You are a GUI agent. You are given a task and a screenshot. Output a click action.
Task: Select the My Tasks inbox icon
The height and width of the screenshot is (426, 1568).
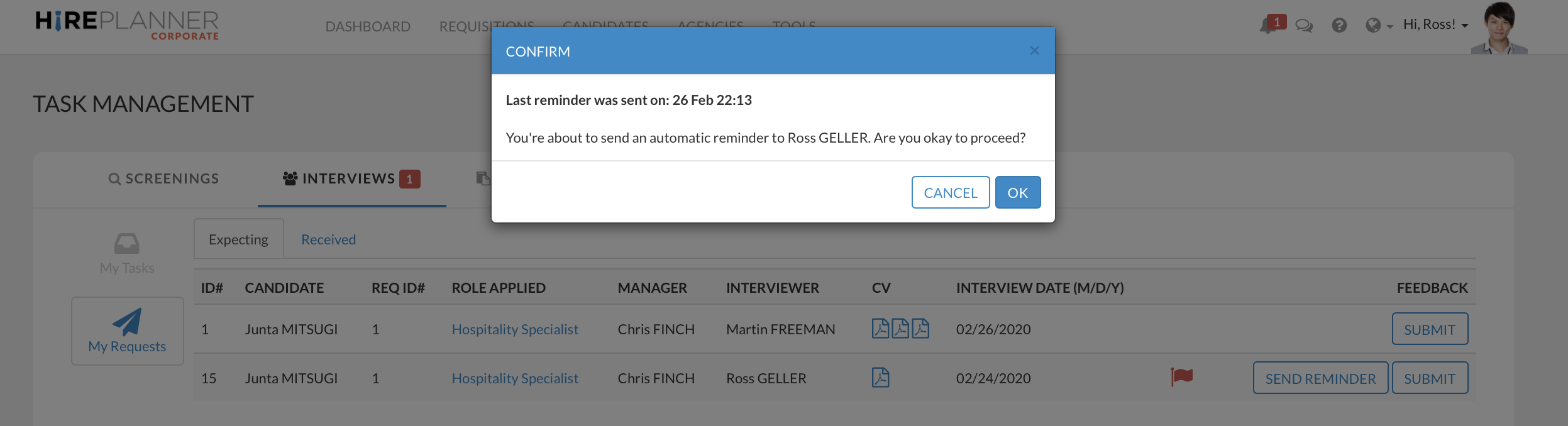pyautogui.click(x=126, y=243)
